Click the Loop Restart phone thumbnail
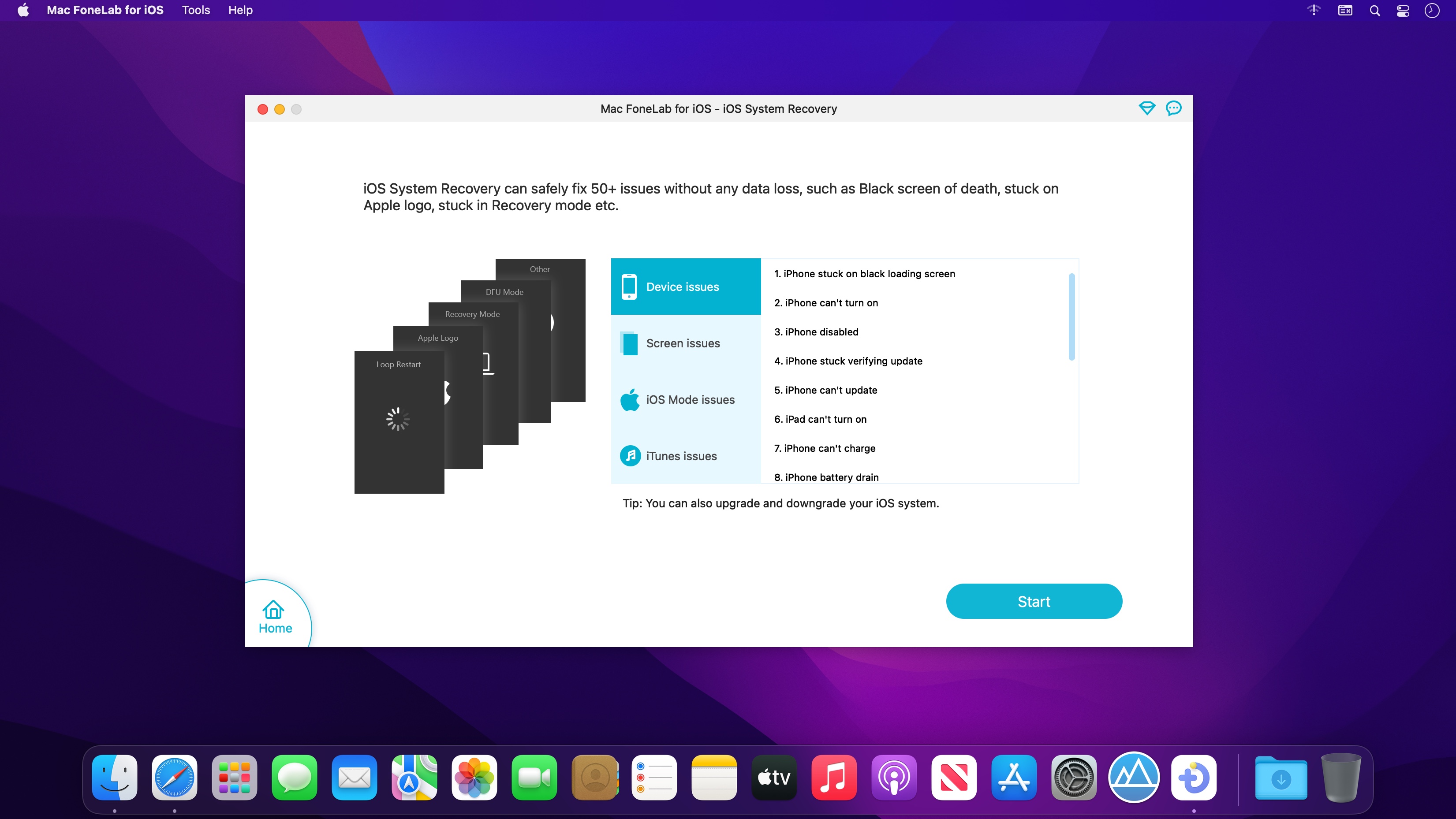This screenshot has height=819, width=1456. point(399,422)
